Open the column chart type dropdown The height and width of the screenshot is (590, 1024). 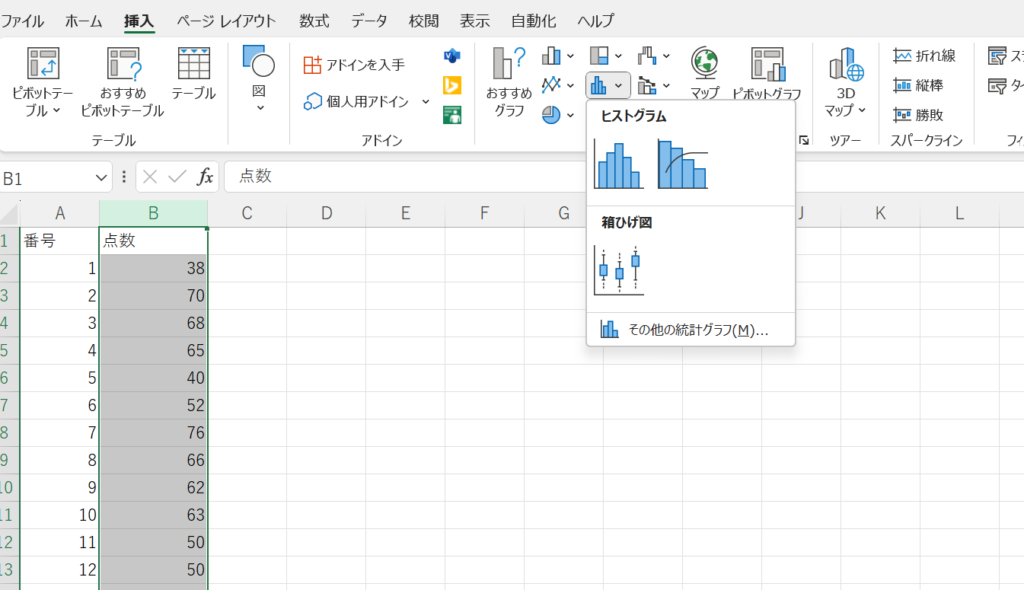pyautogui.click(x=558, y=56)
